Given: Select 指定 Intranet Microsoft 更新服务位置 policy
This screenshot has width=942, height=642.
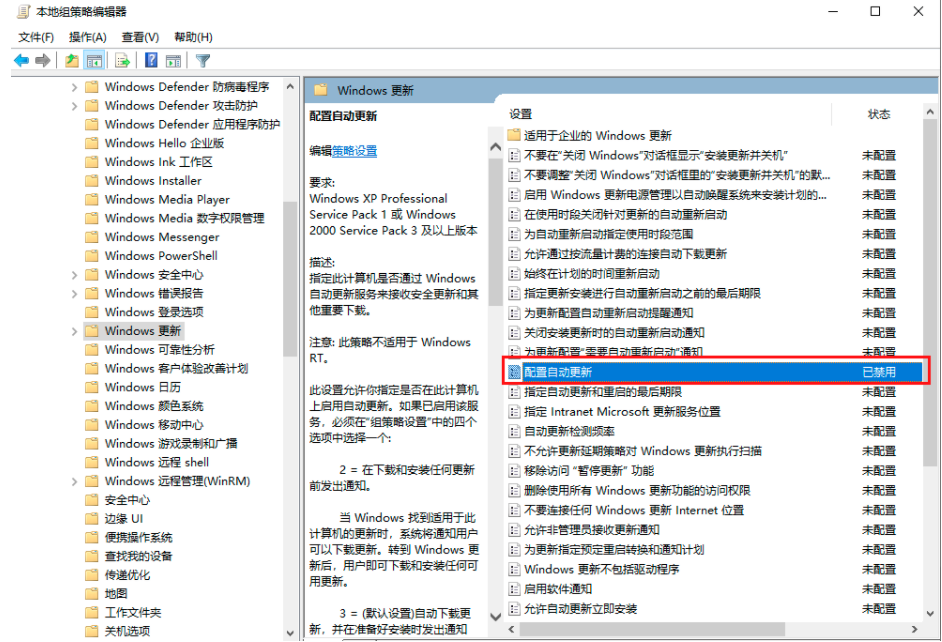Looking at the screenshot, I should pyautogui.click(x=622, y=412).
